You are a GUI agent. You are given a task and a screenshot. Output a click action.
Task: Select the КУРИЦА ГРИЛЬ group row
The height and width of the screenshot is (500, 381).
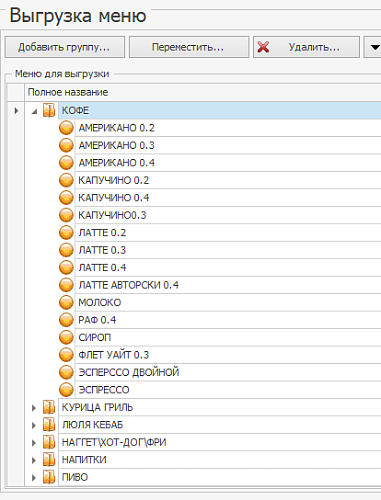tap(220, 407)
